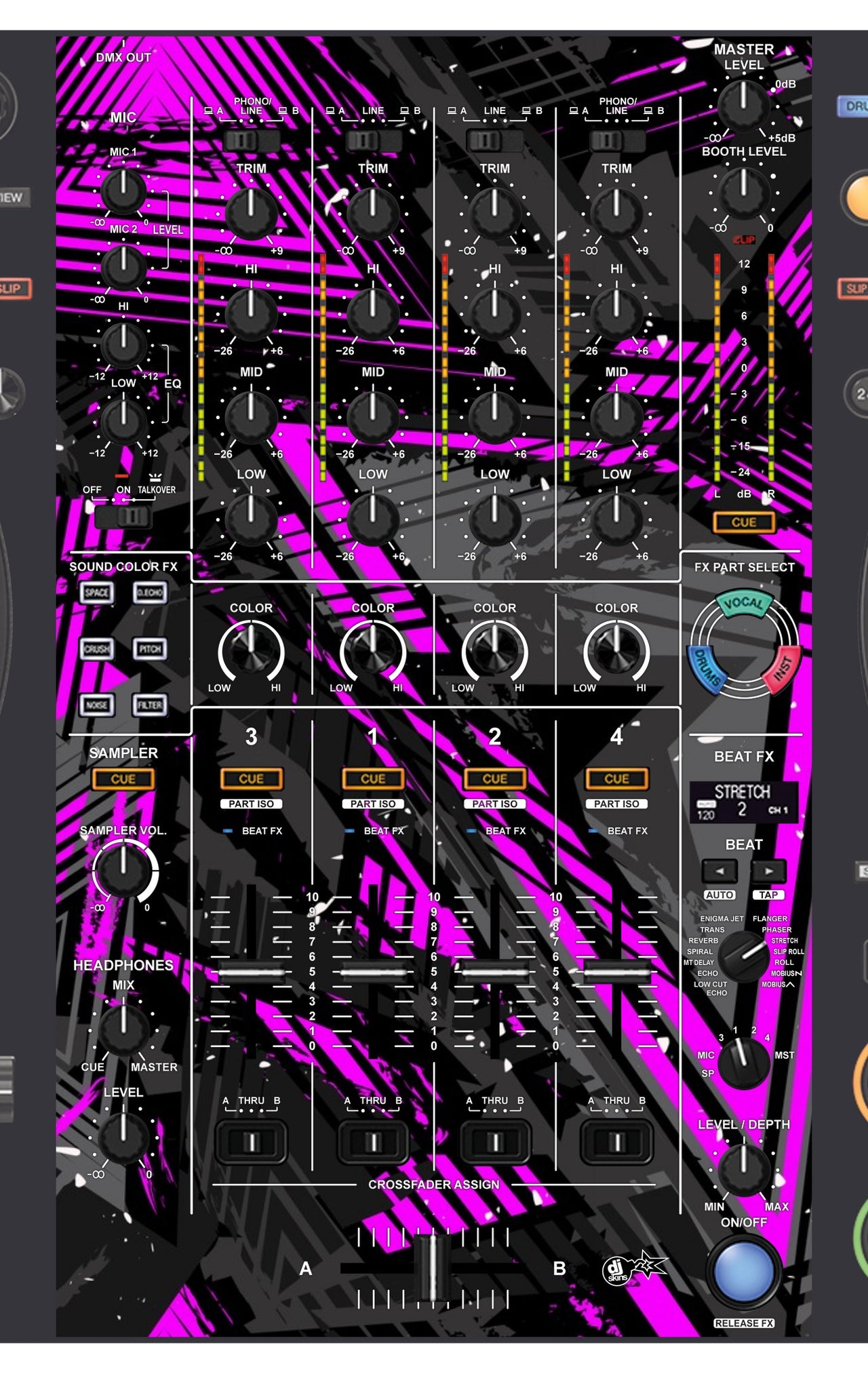Toggle channel 4 crossfader assign switch
The width and height of the screenshot is (868, 1380).
tap(616, 1143)
